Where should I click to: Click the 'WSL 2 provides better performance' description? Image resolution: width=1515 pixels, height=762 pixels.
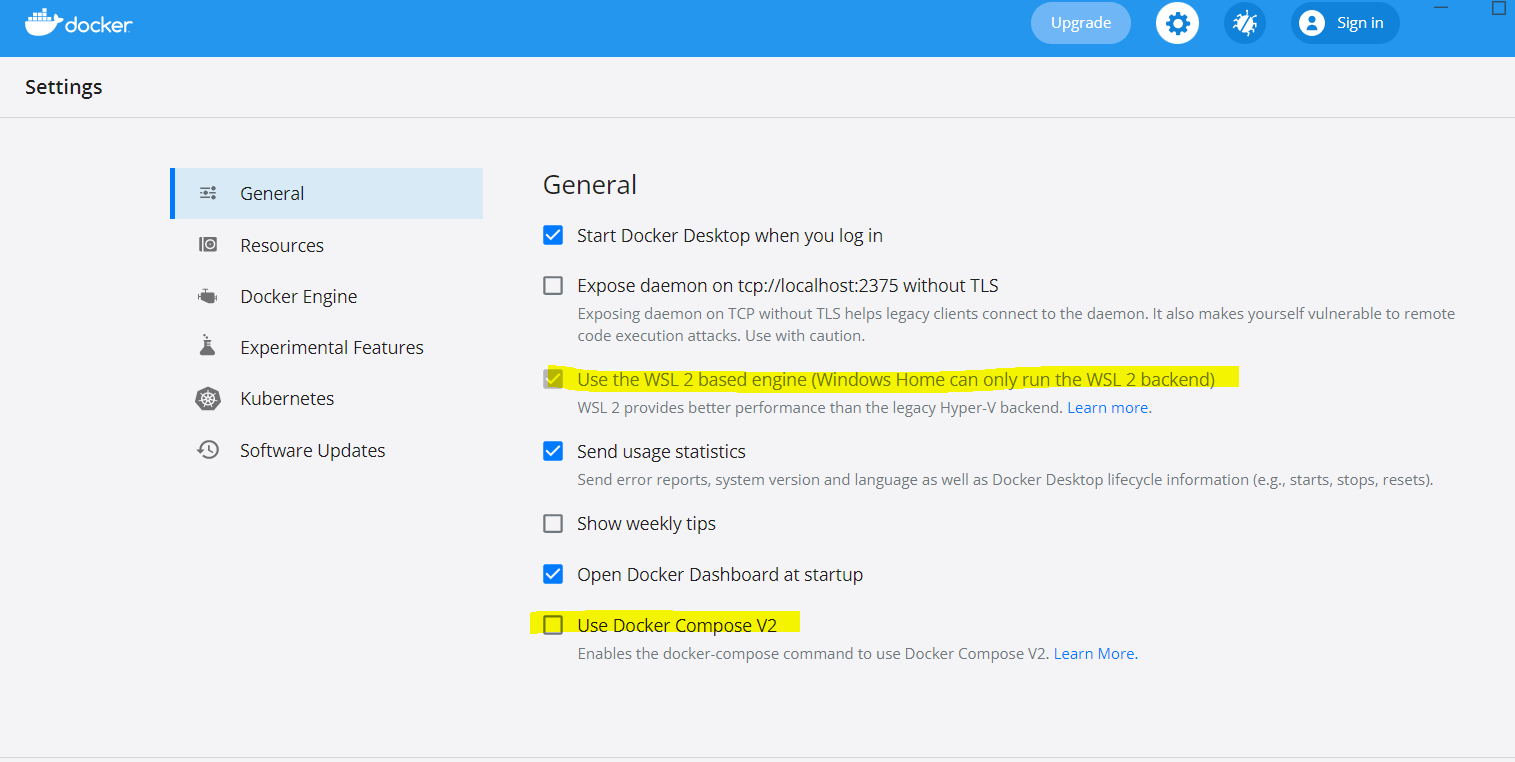tap(820, 408)
